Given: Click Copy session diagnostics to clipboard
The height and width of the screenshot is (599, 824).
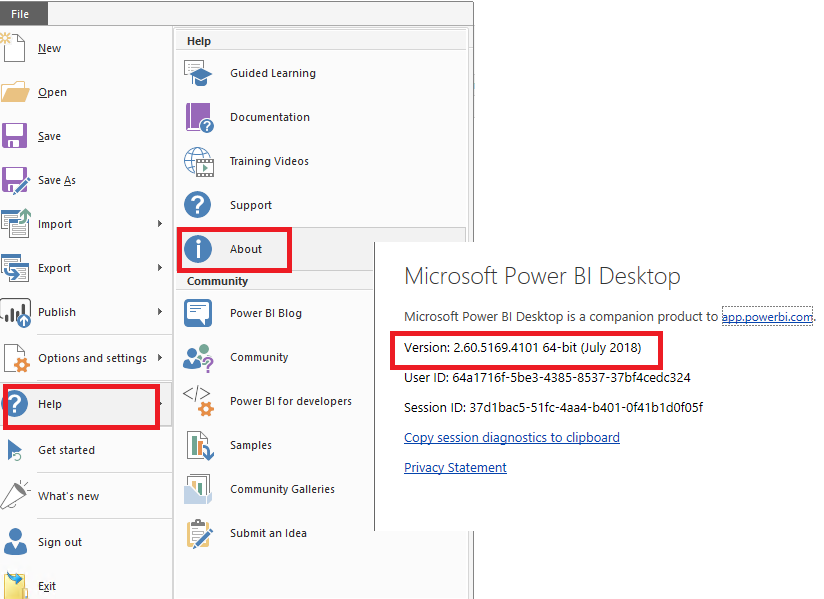Looking at the screenshot, I should [x=512, y=438].
